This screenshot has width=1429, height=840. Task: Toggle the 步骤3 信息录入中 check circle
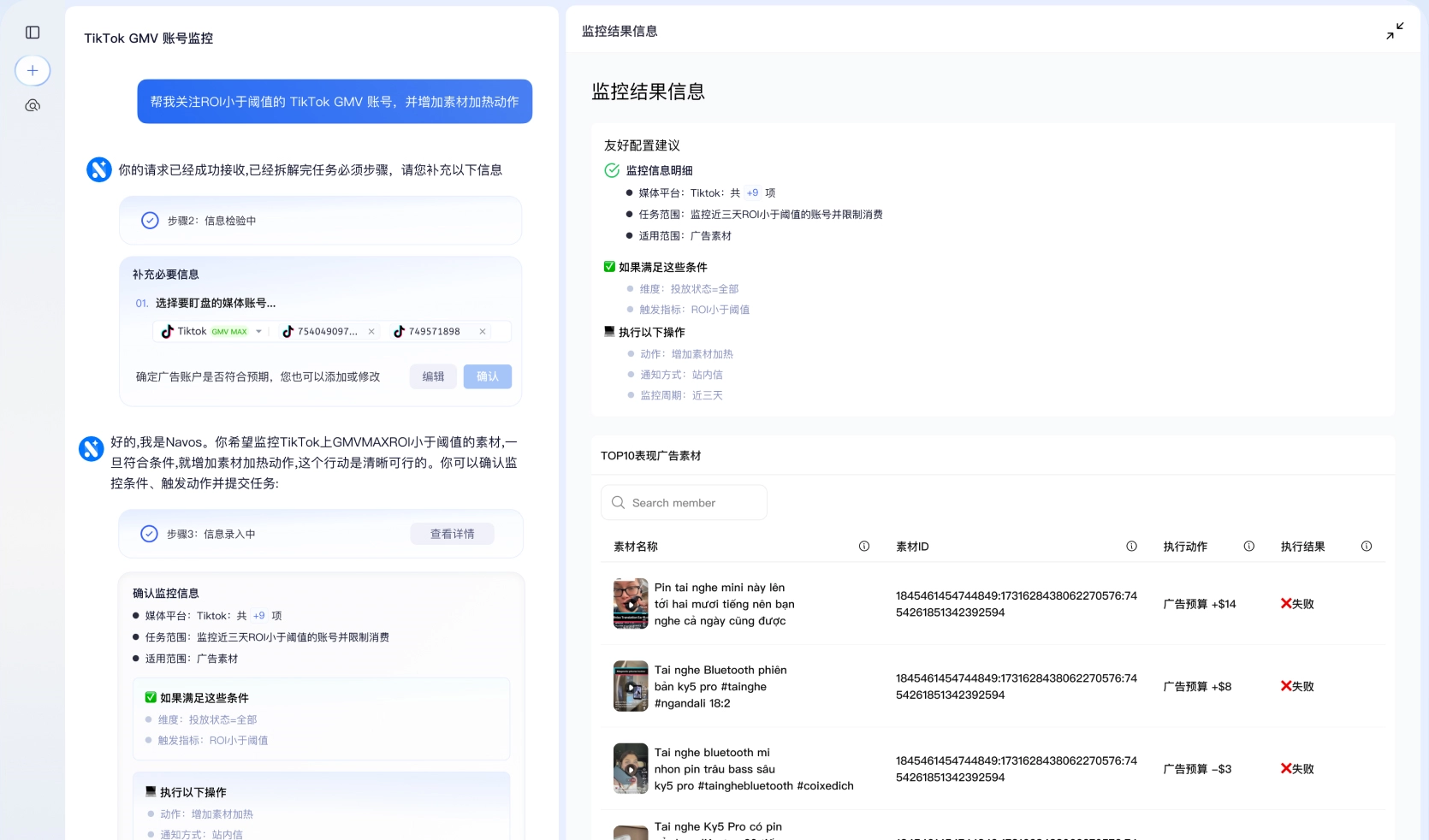click(x=149, y=534)
